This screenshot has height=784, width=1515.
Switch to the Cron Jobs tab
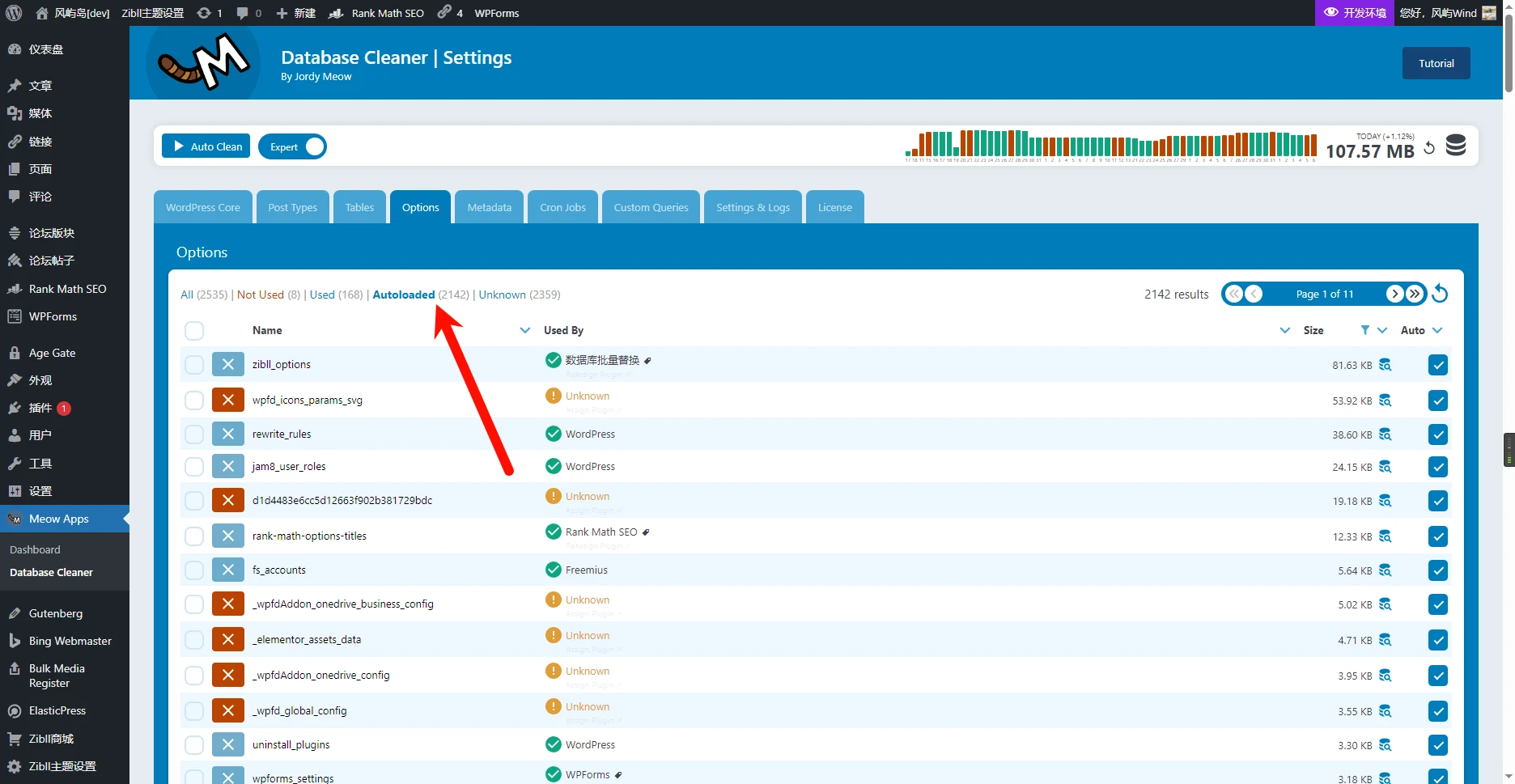[x=562, y=207]
